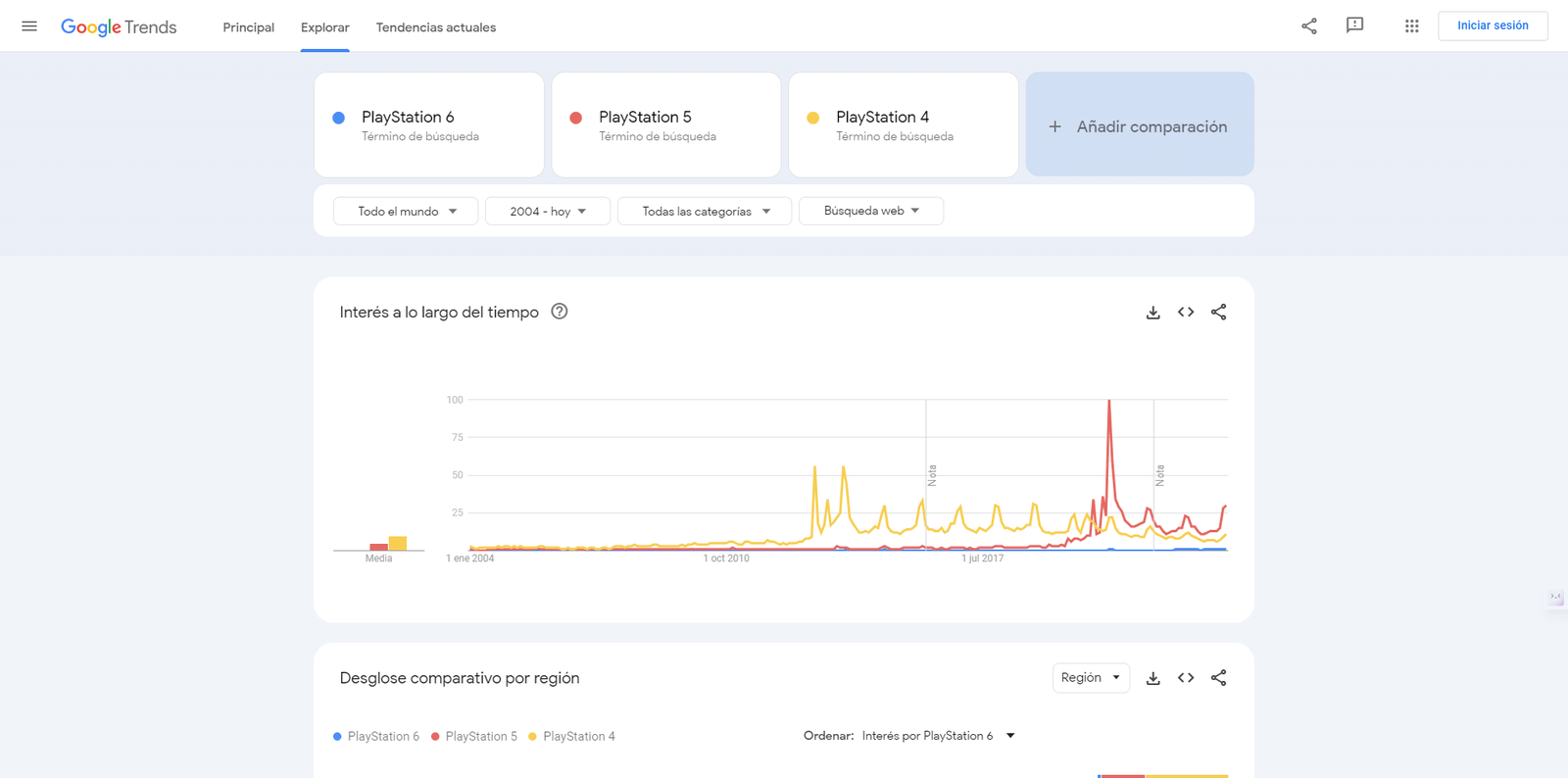Image resolution: width=1568 pixels, height=778 pixels.
Task: Share the Desglose comparativo por región widget
Action: [x=1218, y=678]
